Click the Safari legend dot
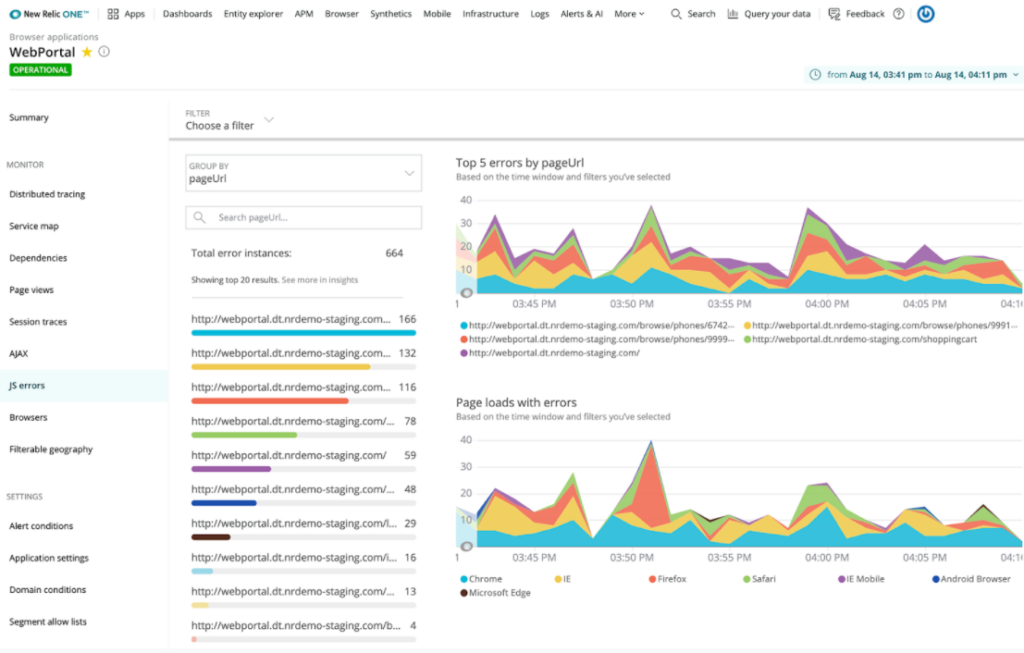This screenshot has height=653, width=1024. click(746, 579)
